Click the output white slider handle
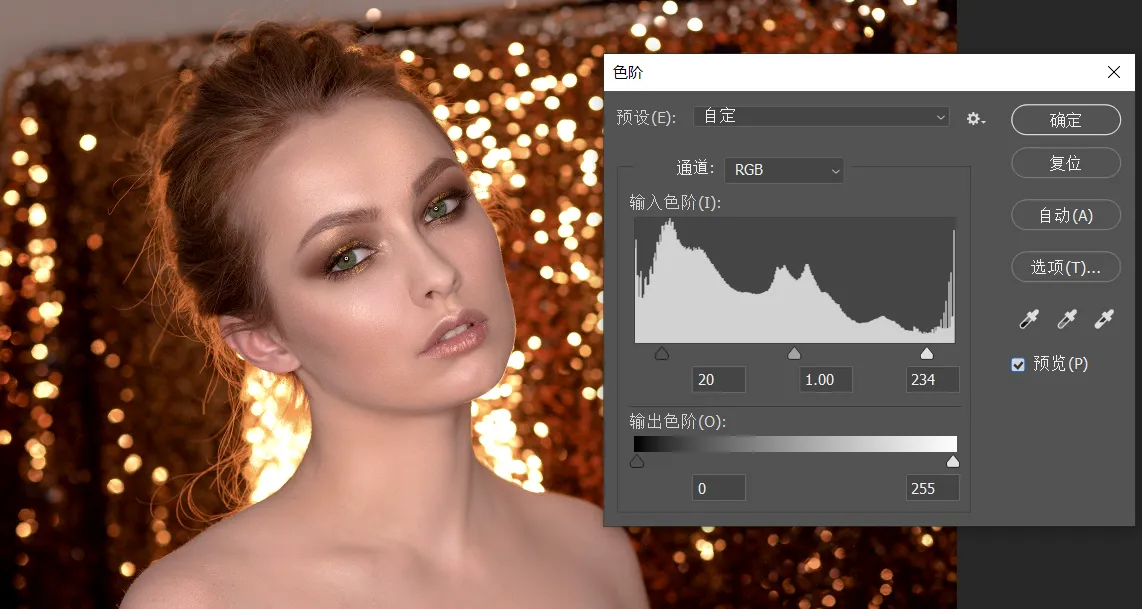Viewport: 1142px width, 609px height. click(953, 461)
